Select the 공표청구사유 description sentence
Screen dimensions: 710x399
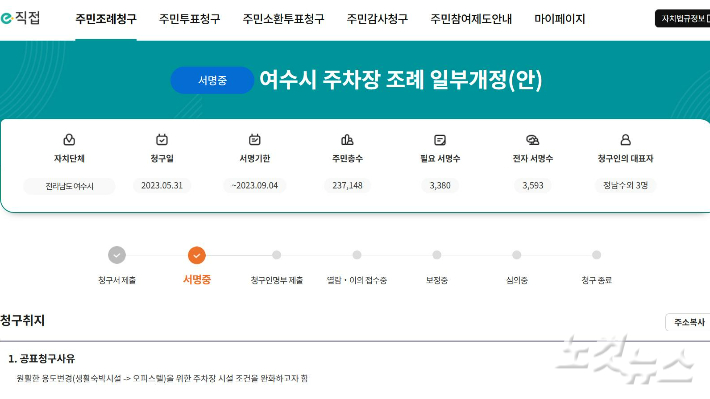pyautogui.click(x=162, y=378)
